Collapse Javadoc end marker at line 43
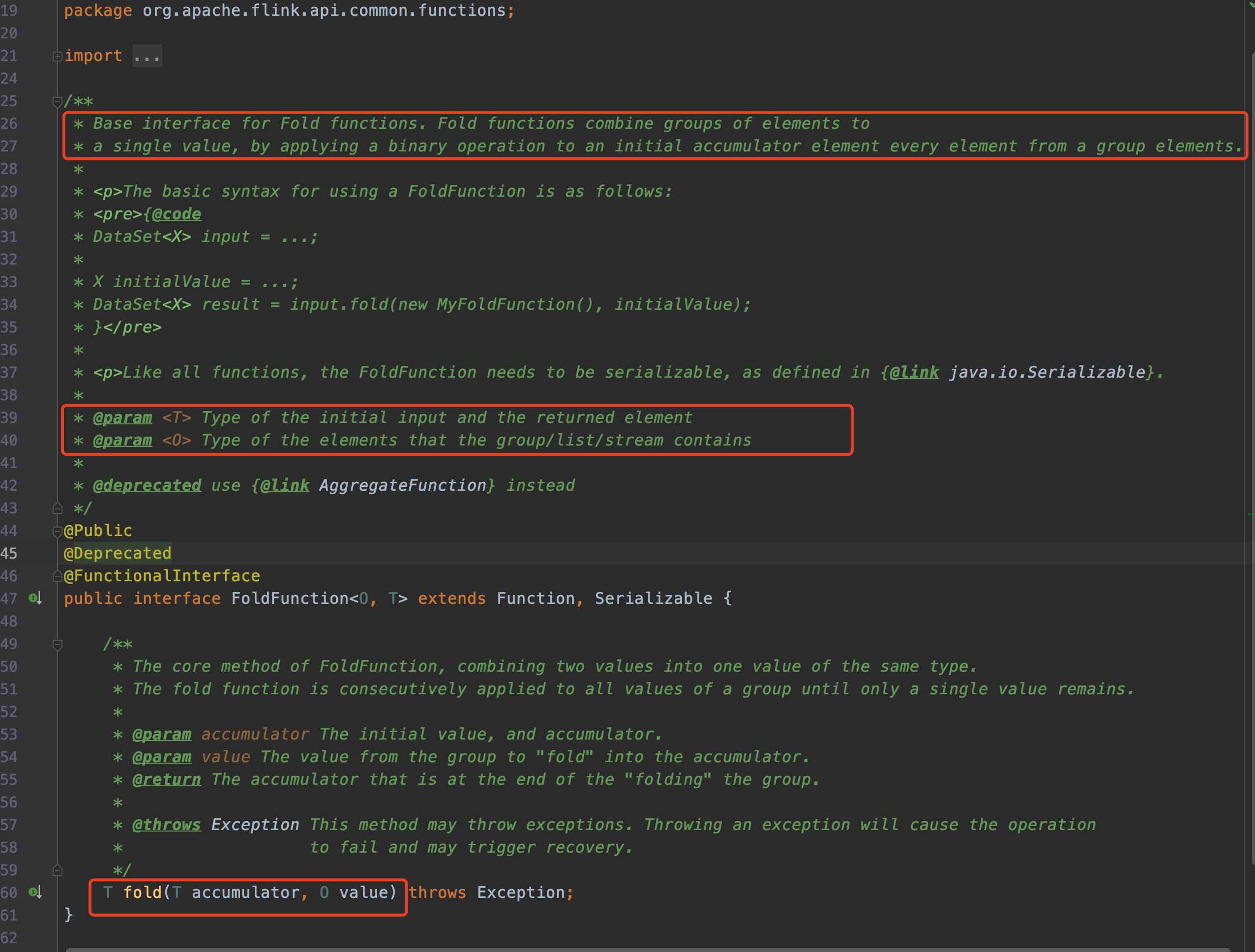The width and height of the screenshot is (1255, 952). click(58, 508)
